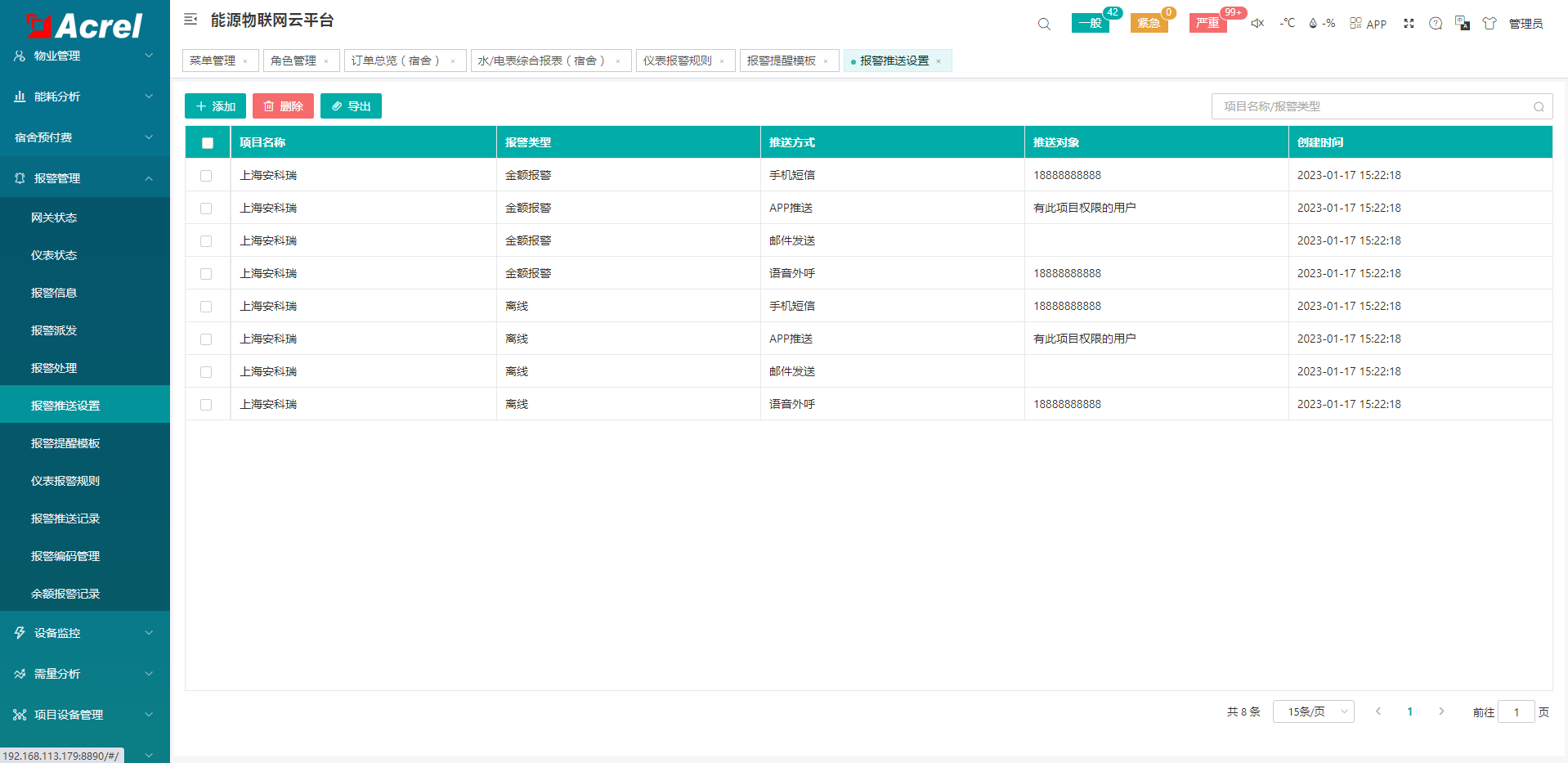This screenshot has height=763, width=1568.
Task: Check the 金额报警 手机短信 row
Action: point(206,176)
